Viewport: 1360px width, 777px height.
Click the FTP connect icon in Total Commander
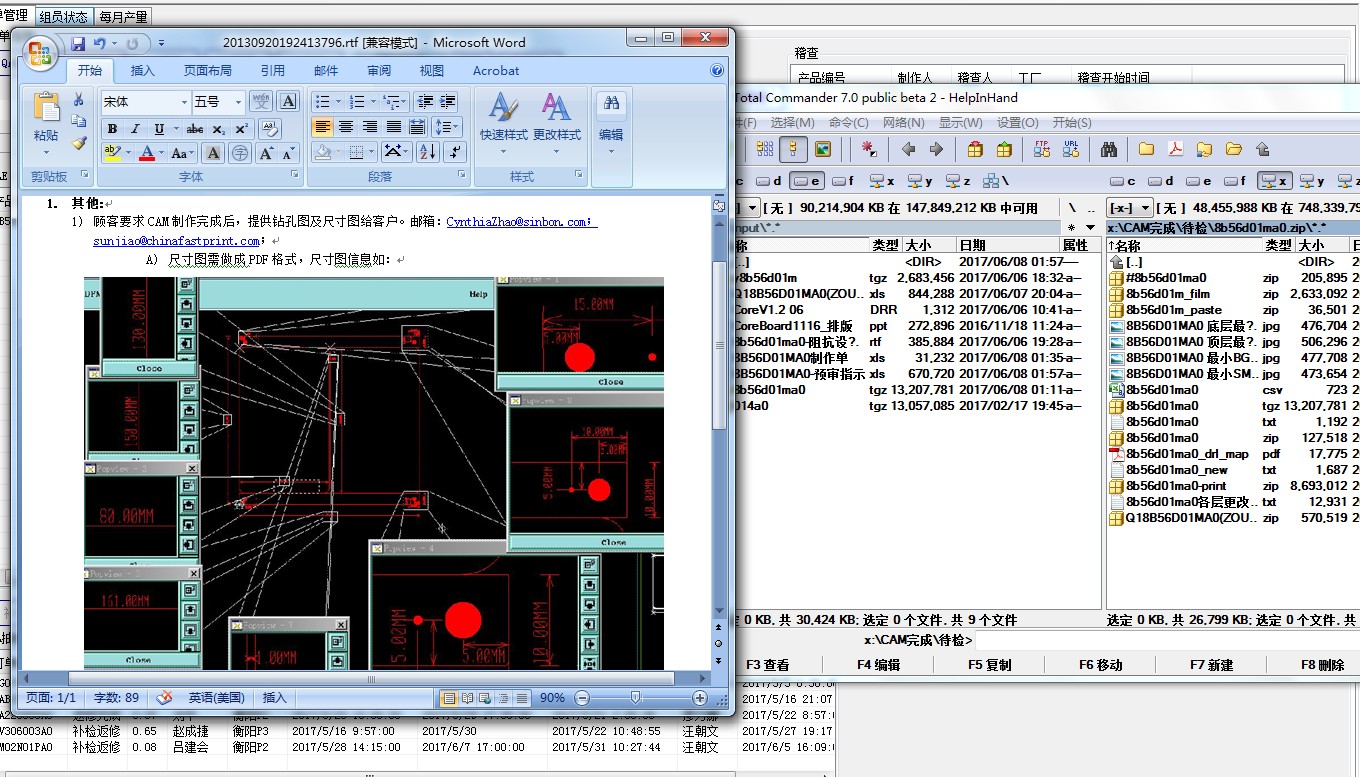[1041, 149]
